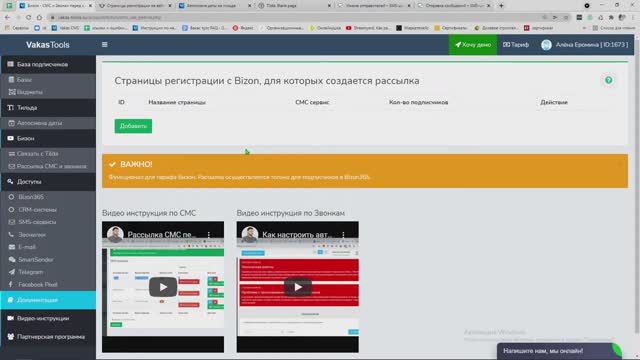Image resolution: width=640 pixels, height=360 pixels.
Task: Open Партнерская программа sidebar item
Action: (48, 337)
